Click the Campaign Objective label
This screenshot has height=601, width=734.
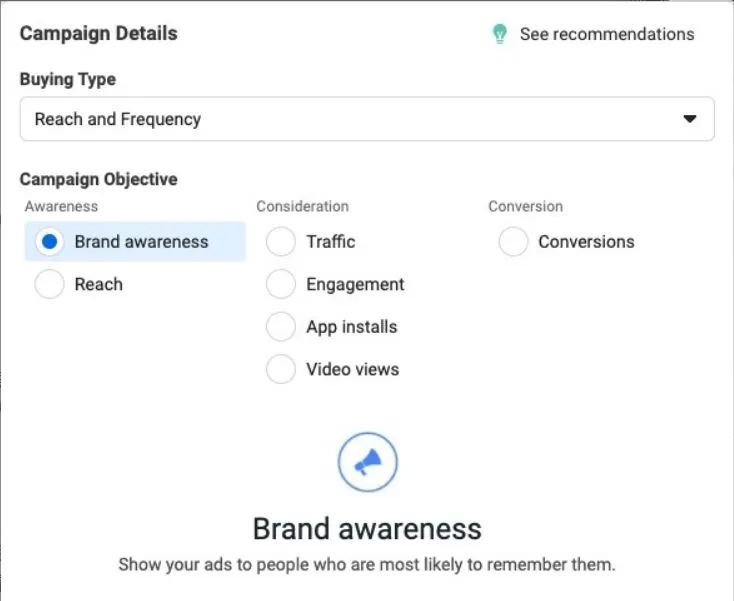coord(98,179)
